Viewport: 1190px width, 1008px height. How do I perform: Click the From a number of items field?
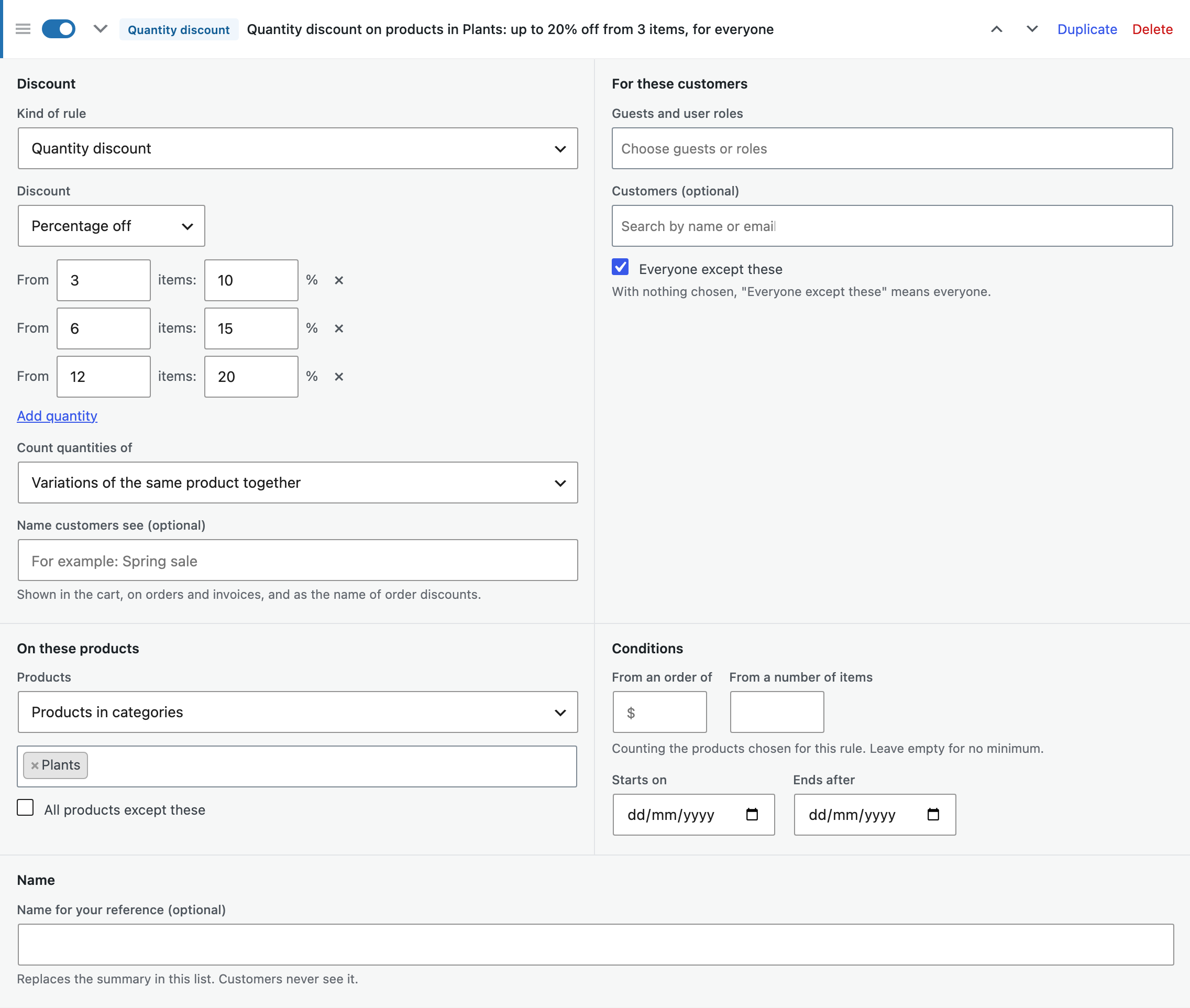[x=777, y=713]
